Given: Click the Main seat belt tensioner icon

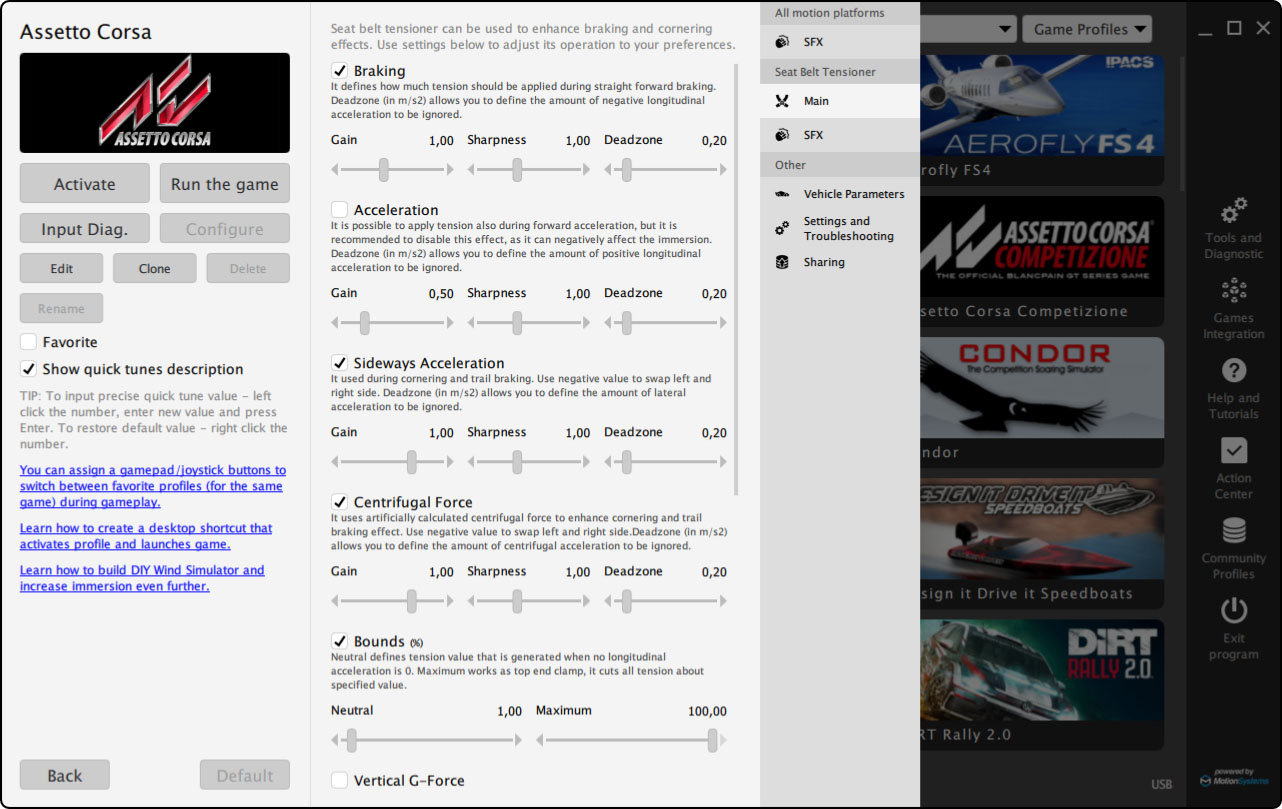Looking at the screenshot, I should pyautogui.click(x=782, y=101).
